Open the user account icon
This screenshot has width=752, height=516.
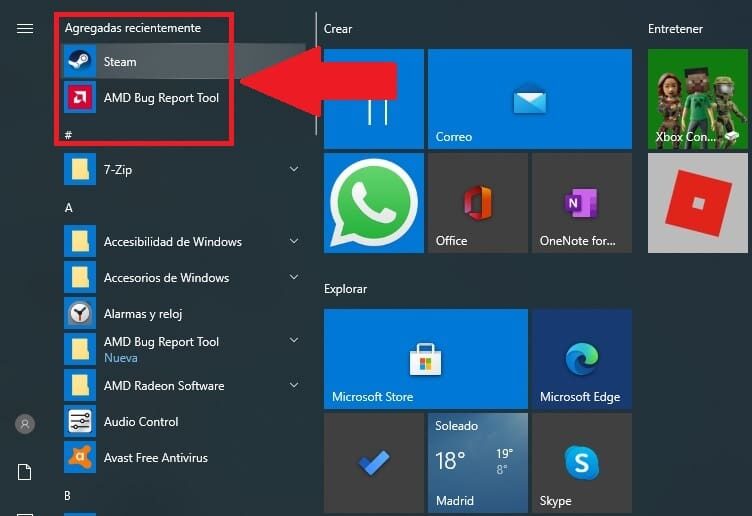pyautogui.click(x=25, y=424)
